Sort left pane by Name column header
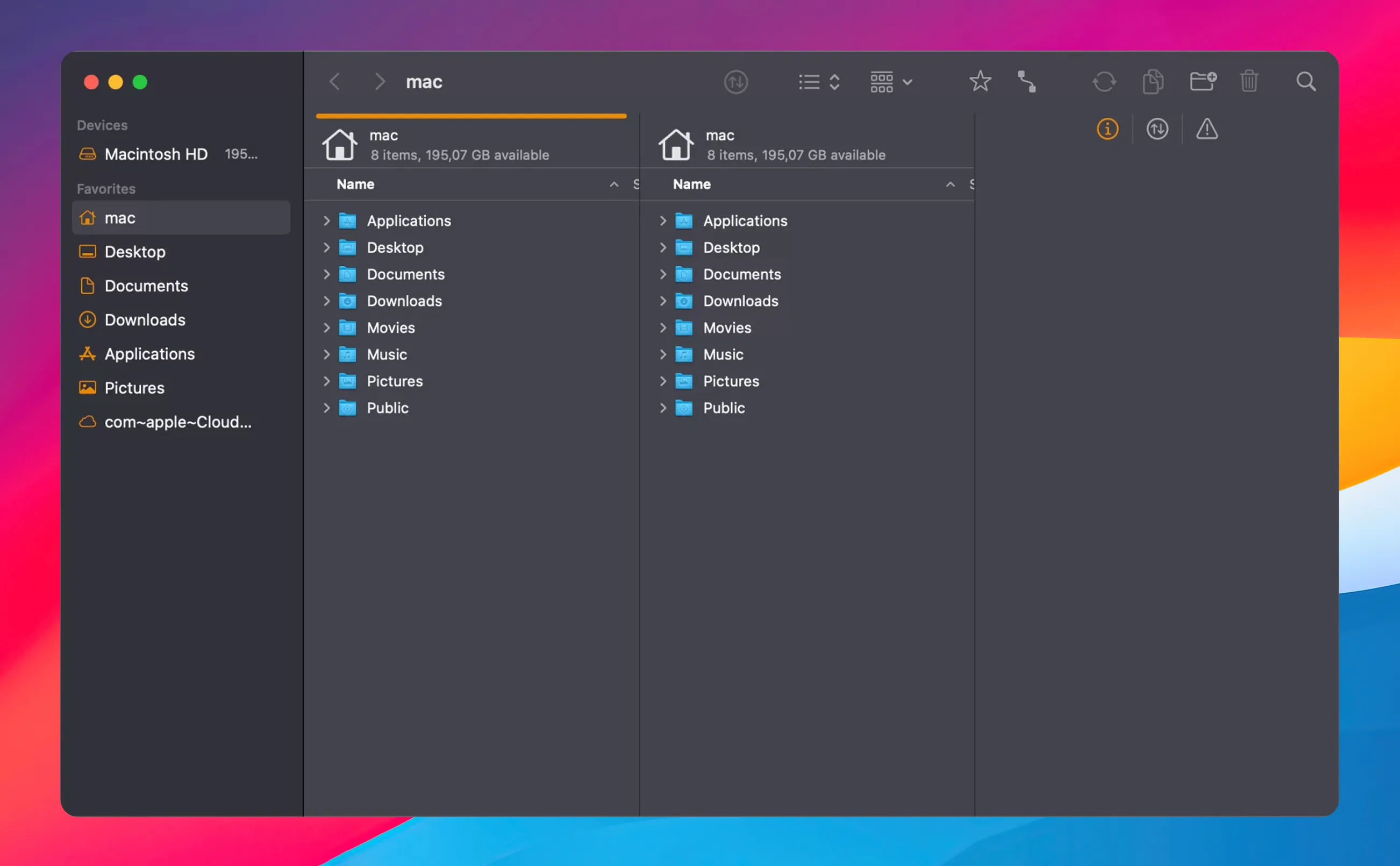This screenshot has height=866, width=1400. tap(355, 184)
